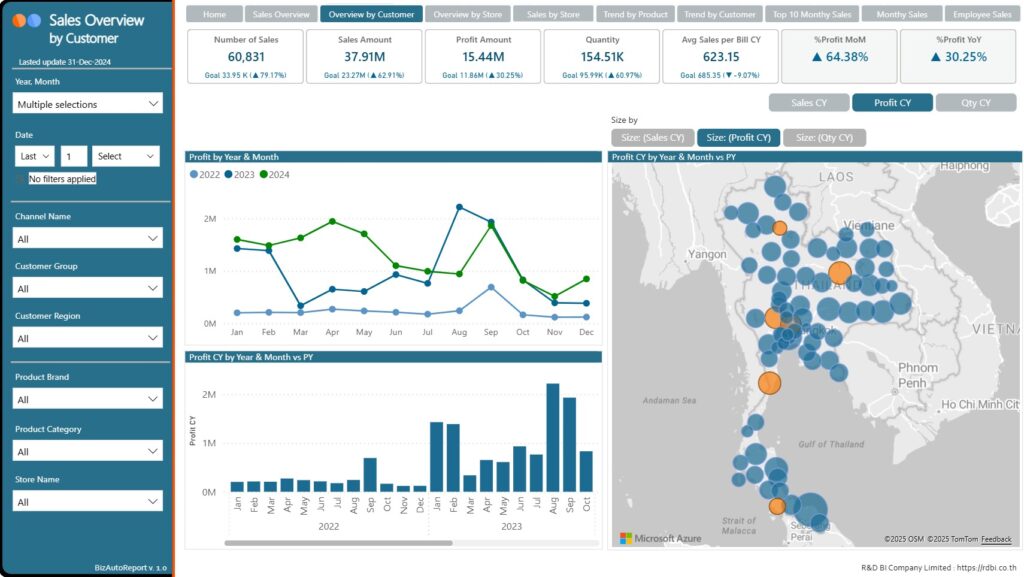Toggle the Sales CY measure button

(808, 103)
